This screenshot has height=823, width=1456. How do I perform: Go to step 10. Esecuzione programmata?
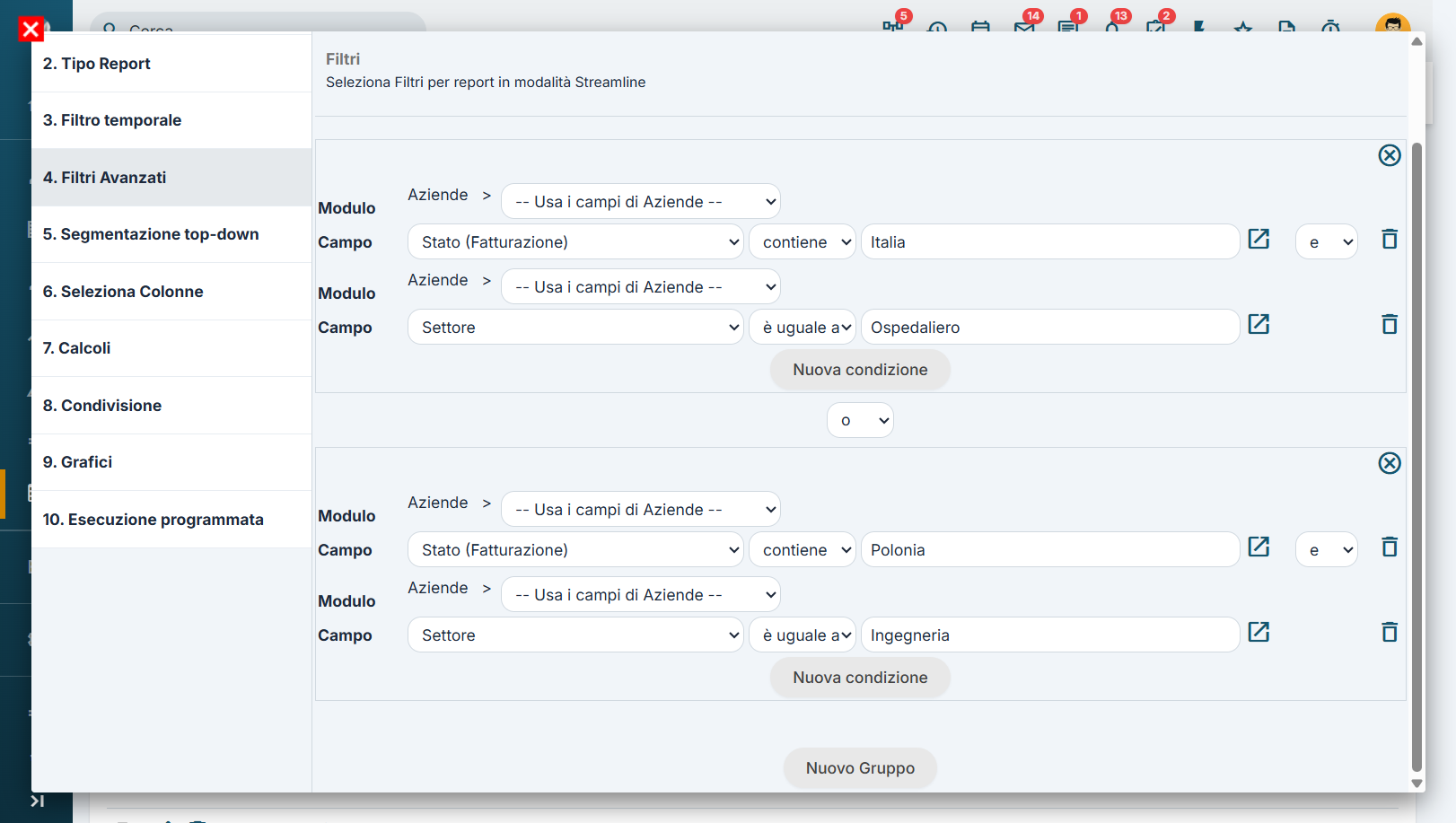(171, 520)
